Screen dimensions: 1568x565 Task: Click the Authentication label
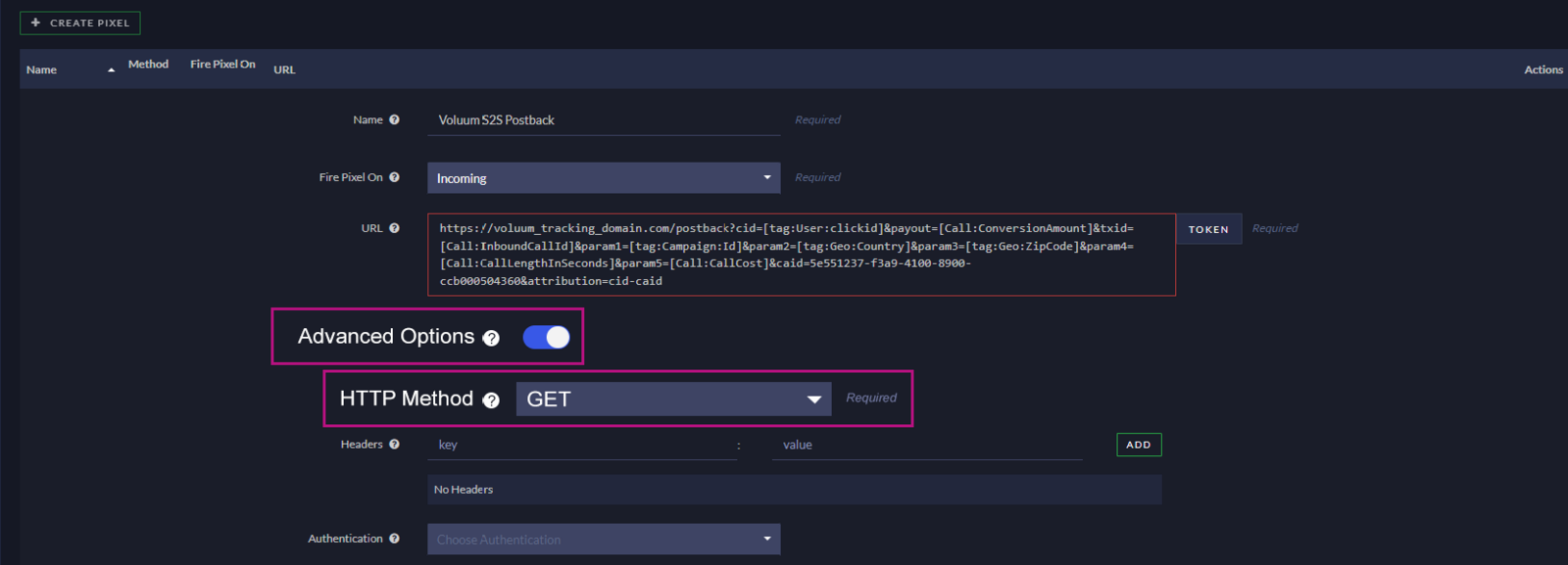pos(345,539)
